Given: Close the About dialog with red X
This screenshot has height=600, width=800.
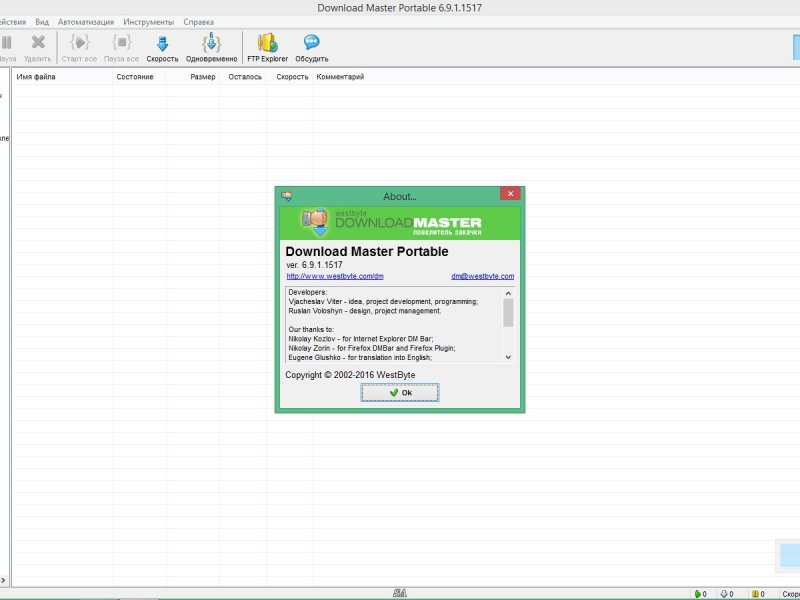Looking at the screenshot, I should [x=510, y=193].
